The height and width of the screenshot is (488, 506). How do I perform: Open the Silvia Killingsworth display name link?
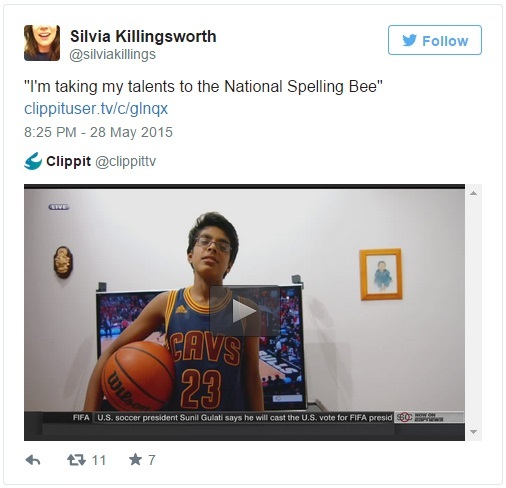pyautogui.click(x=143, y=36)
